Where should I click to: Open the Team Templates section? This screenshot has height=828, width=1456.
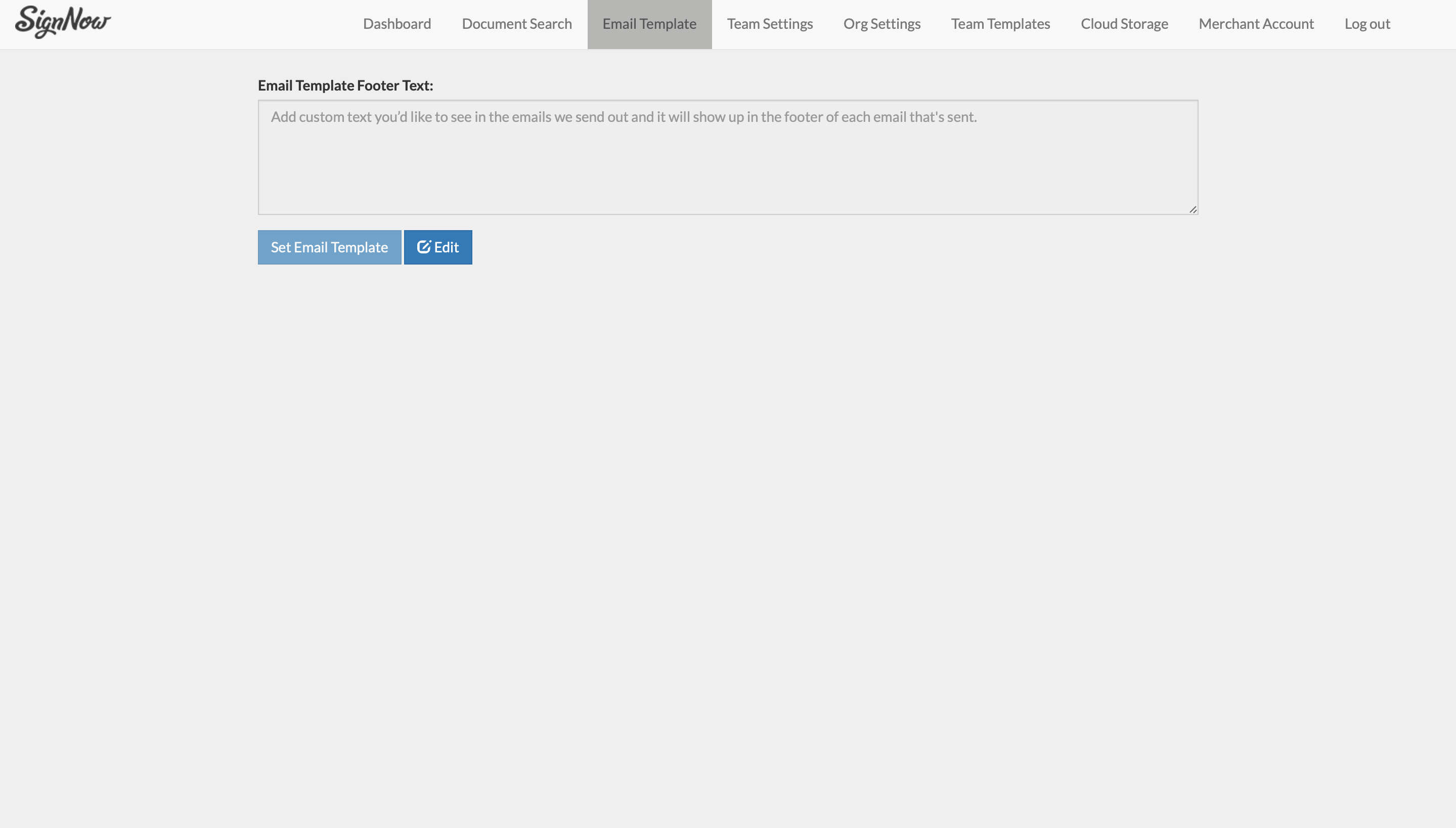tap(1000, 24)
